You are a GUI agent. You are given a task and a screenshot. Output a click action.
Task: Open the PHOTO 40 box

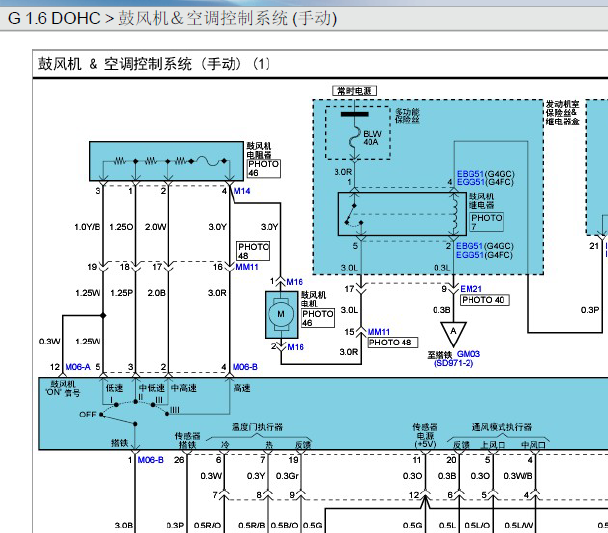484,300
